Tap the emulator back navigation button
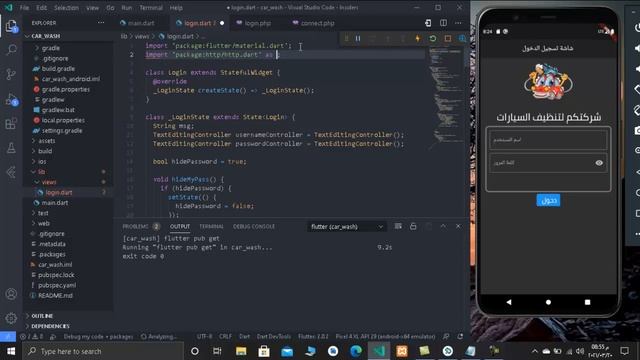This screenshot has width=640, height=360. (x=509, y=302)
